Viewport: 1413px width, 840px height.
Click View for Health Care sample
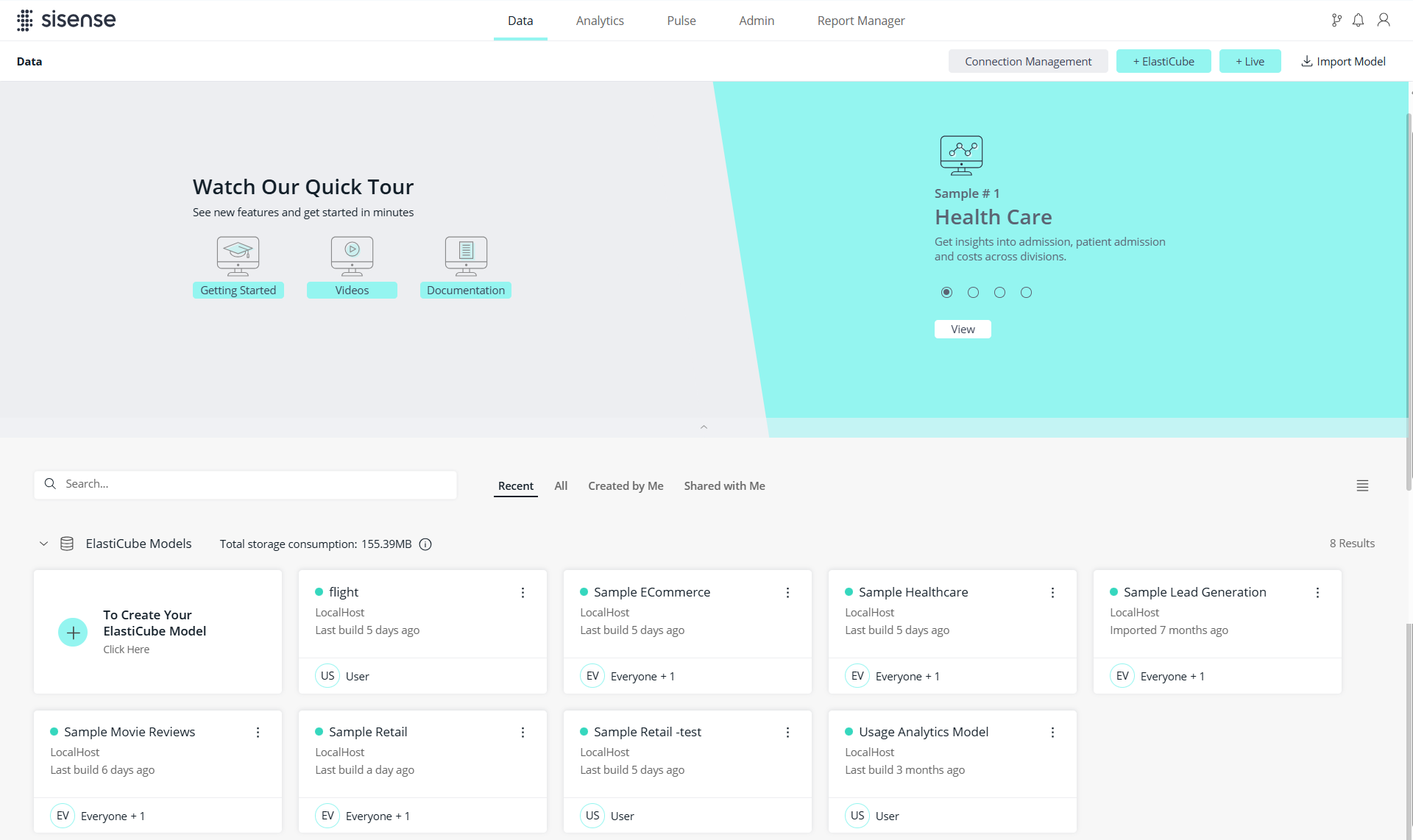963,330
